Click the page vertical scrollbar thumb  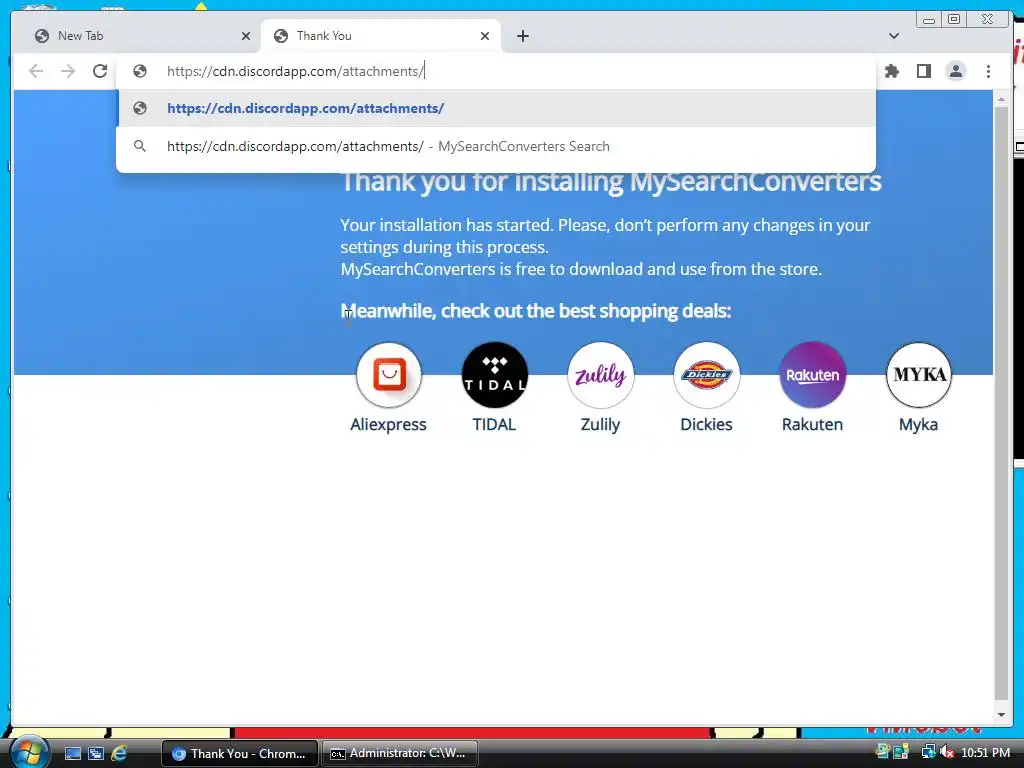point(1001,402)
